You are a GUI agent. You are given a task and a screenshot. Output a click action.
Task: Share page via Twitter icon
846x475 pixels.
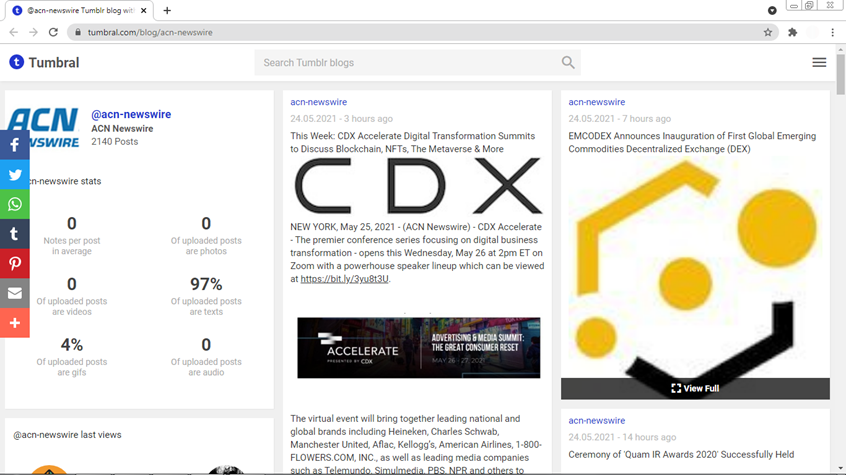pyautogui.click(x=15, y=174)
